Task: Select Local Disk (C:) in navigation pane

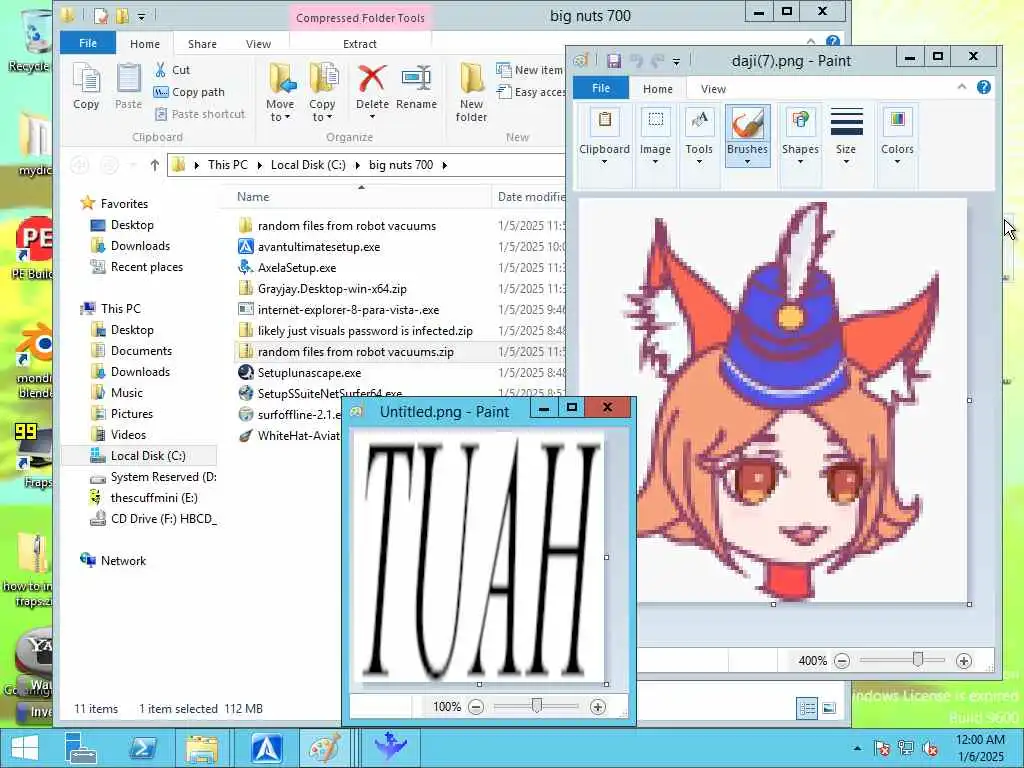Action: tap(148, 455)
